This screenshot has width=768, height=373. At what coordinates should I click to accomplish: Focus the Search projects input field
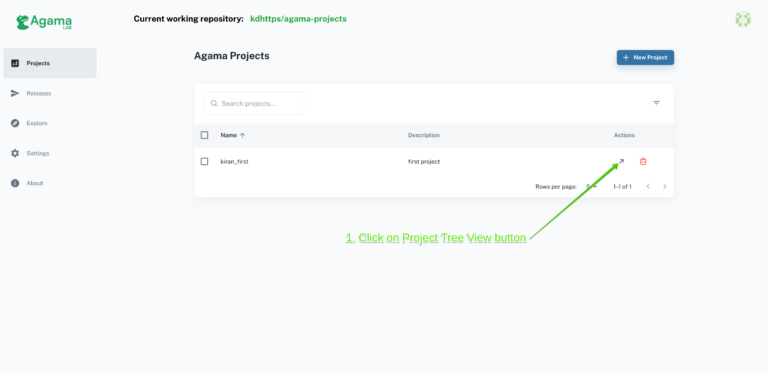[x=254, y=103]
